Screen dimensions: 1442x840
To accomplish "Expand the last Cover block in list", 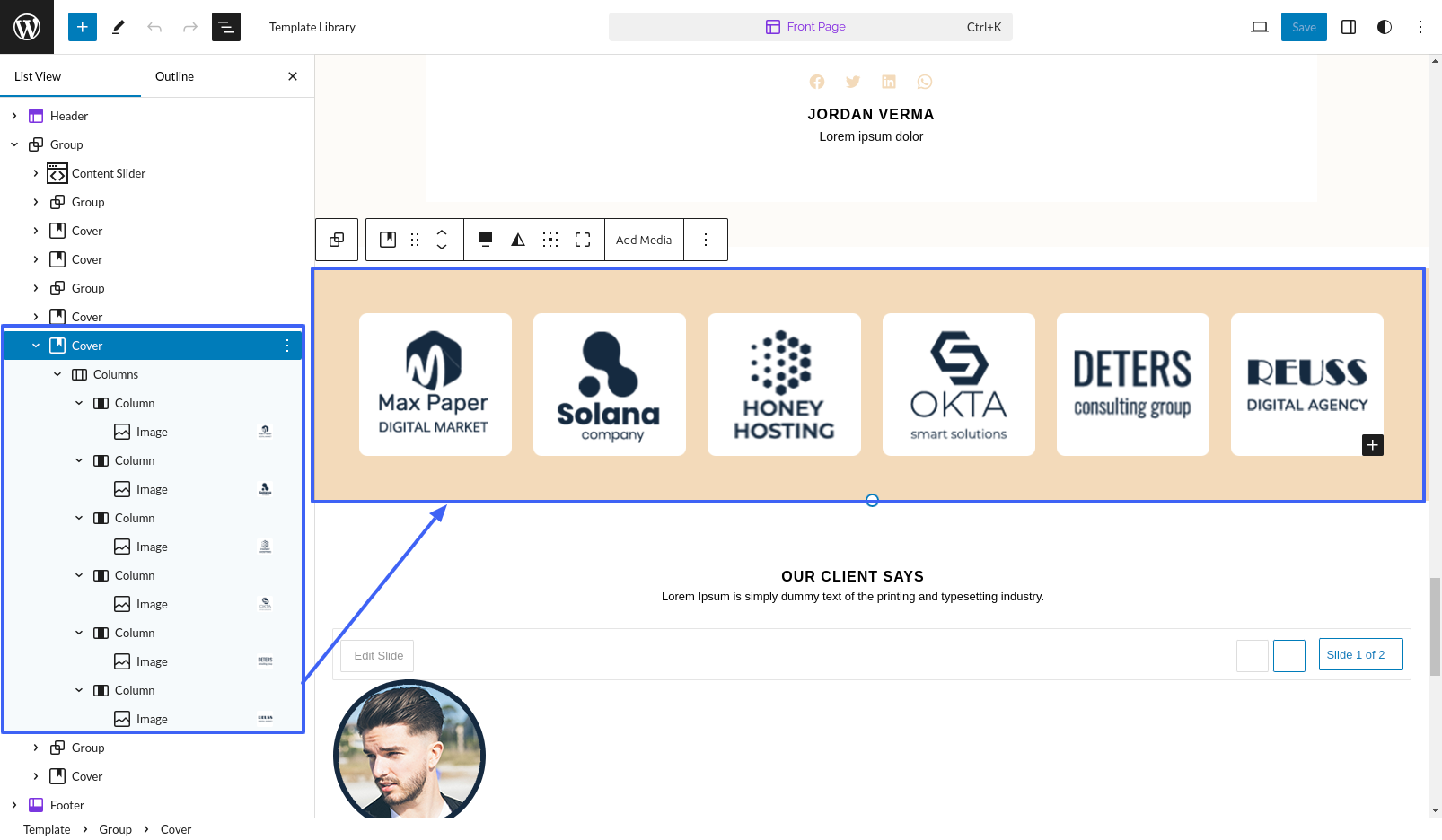I will (x=36, y=776).
